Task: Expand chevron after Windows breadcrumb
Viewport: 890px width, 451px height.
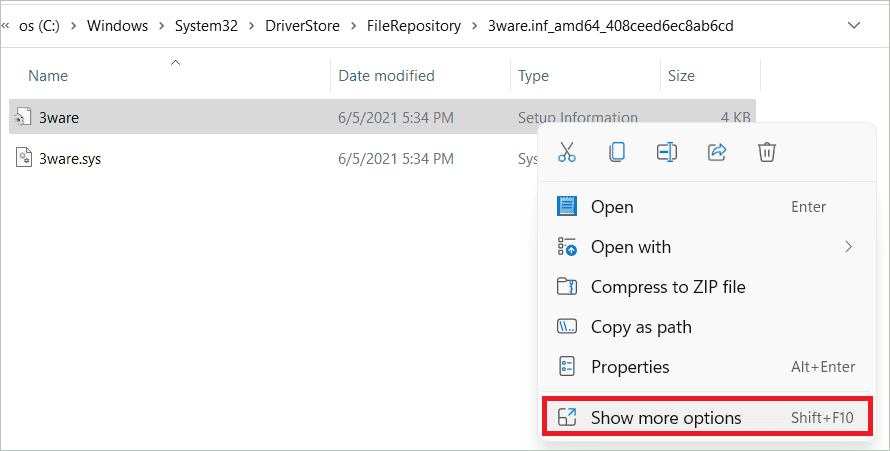Action: point(162,26)
